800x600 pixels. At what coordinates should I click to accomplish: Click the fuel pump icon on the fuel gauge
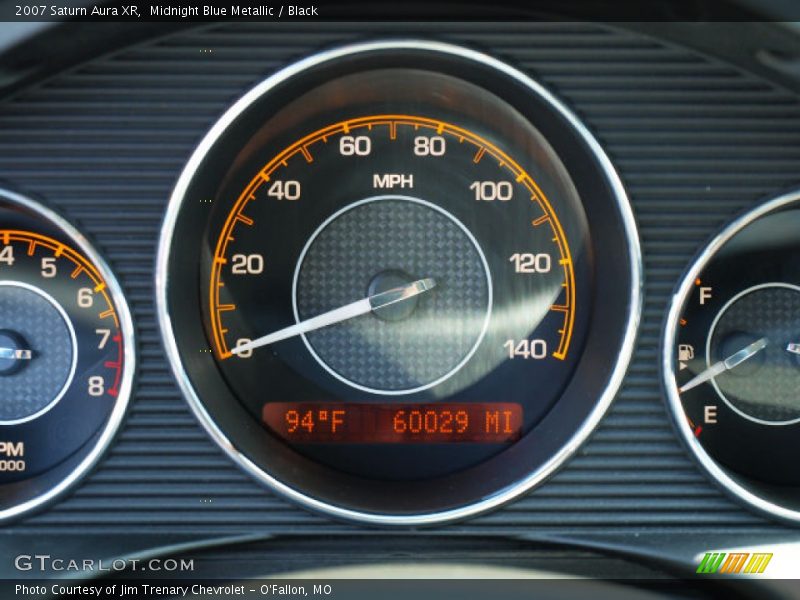click(x=685, y=352)
